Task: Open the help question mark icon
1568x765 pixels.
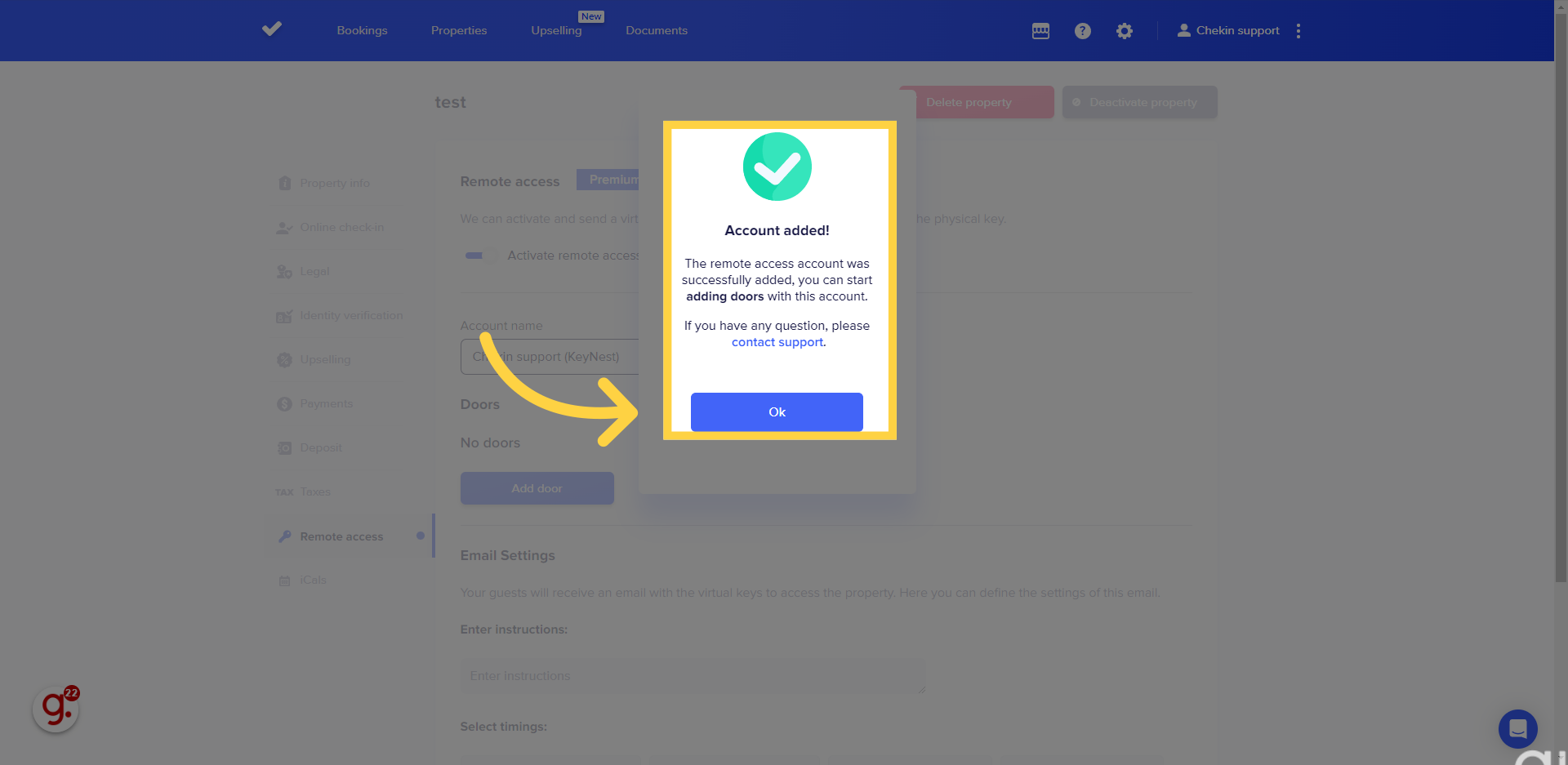Action: [1083, 31]
